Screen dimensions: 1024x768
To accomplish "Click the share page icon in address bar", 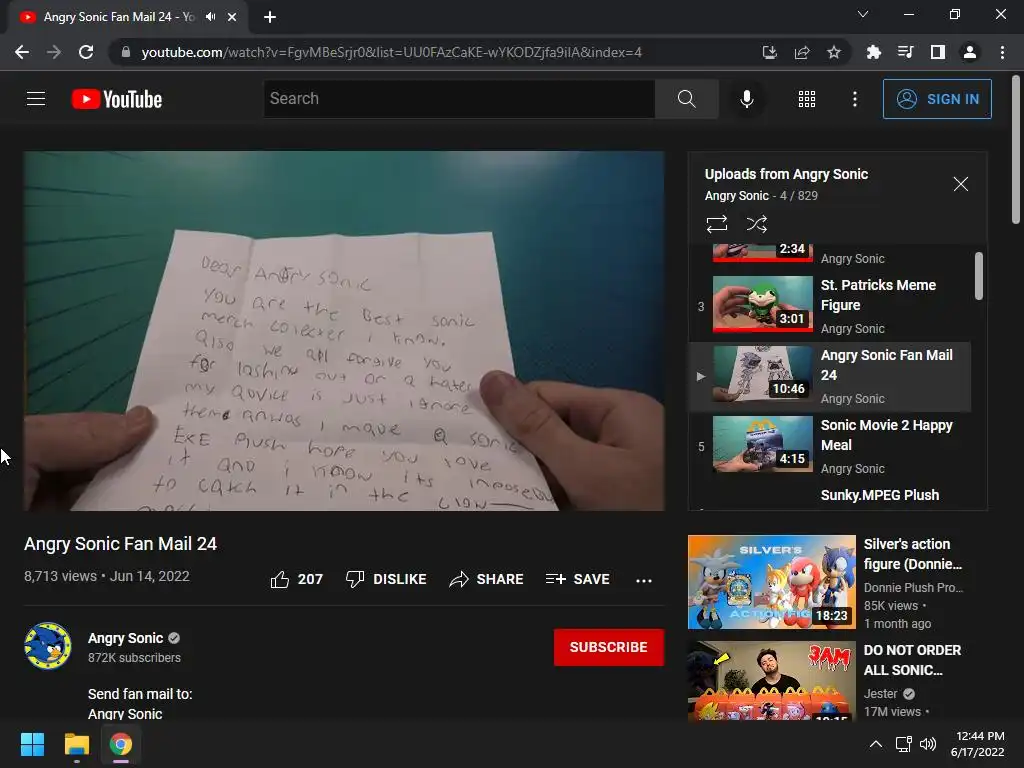I will coord(802,52).
